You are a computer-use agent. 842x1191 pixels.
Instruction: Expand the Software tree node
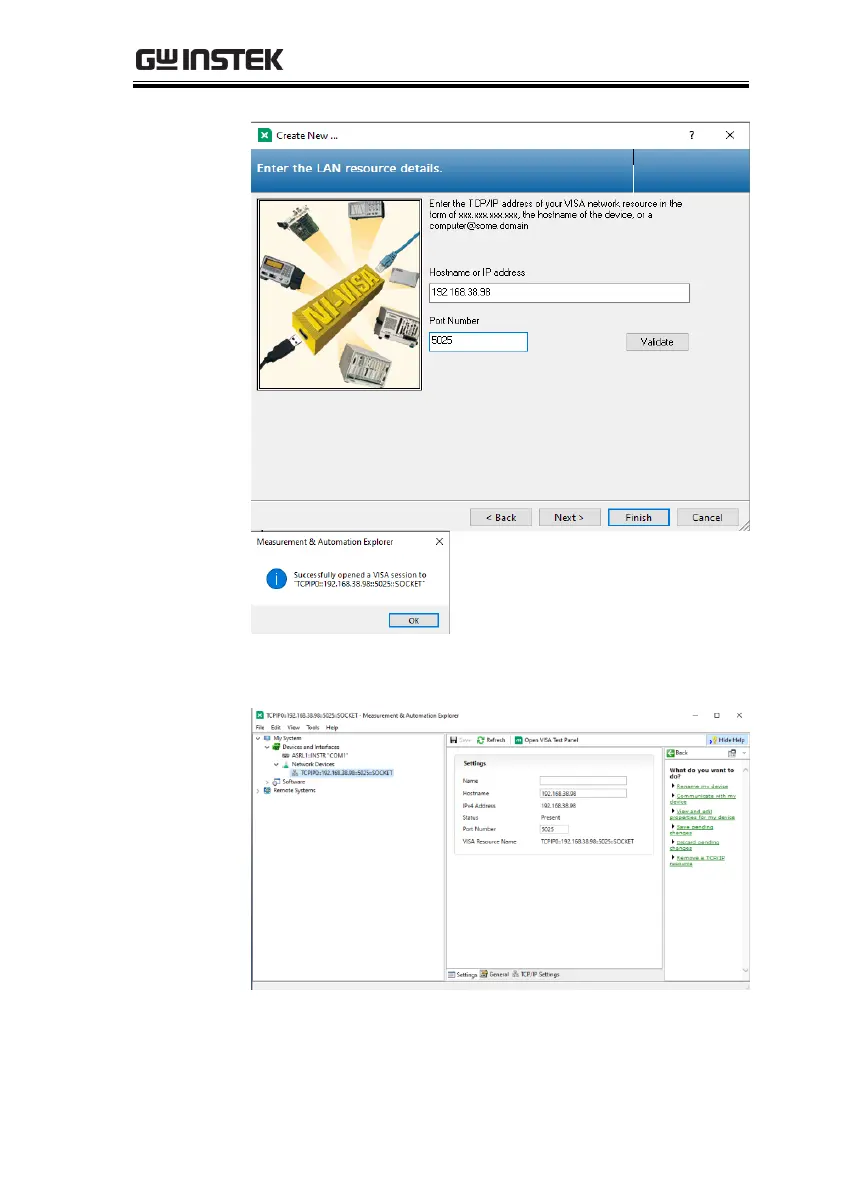coord(268,781)
